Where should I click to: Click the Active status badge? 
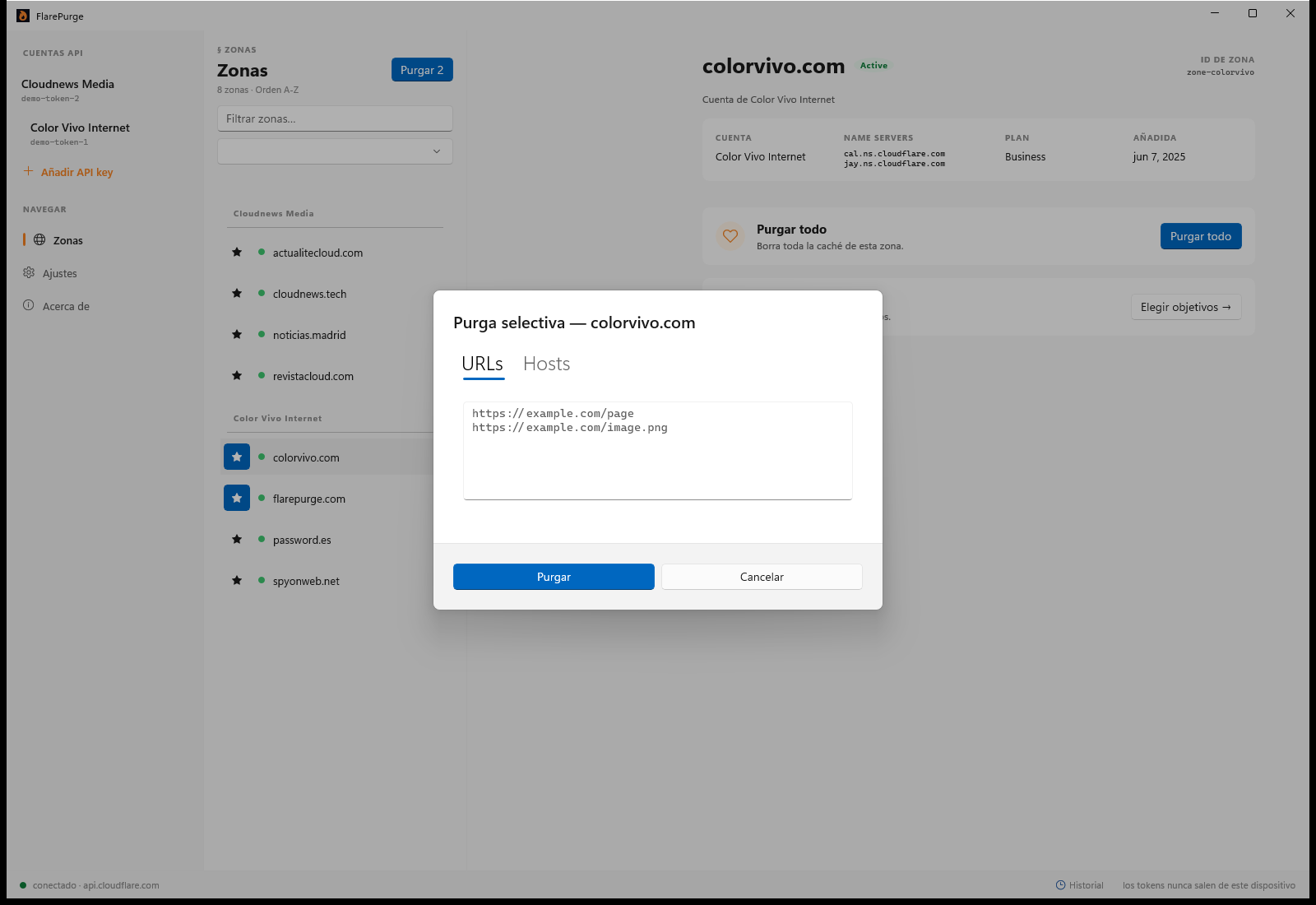(873, 66)
